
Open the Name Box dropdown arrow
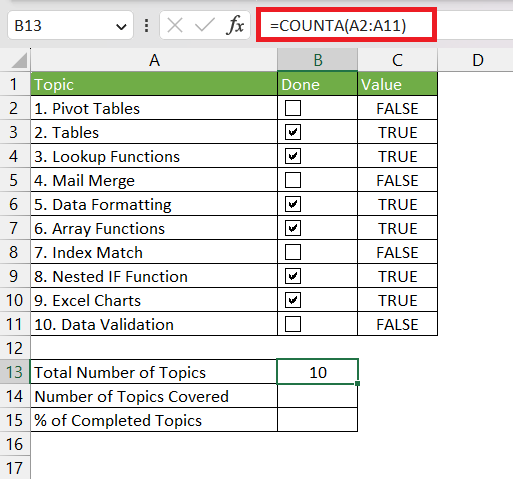(121, 26)
